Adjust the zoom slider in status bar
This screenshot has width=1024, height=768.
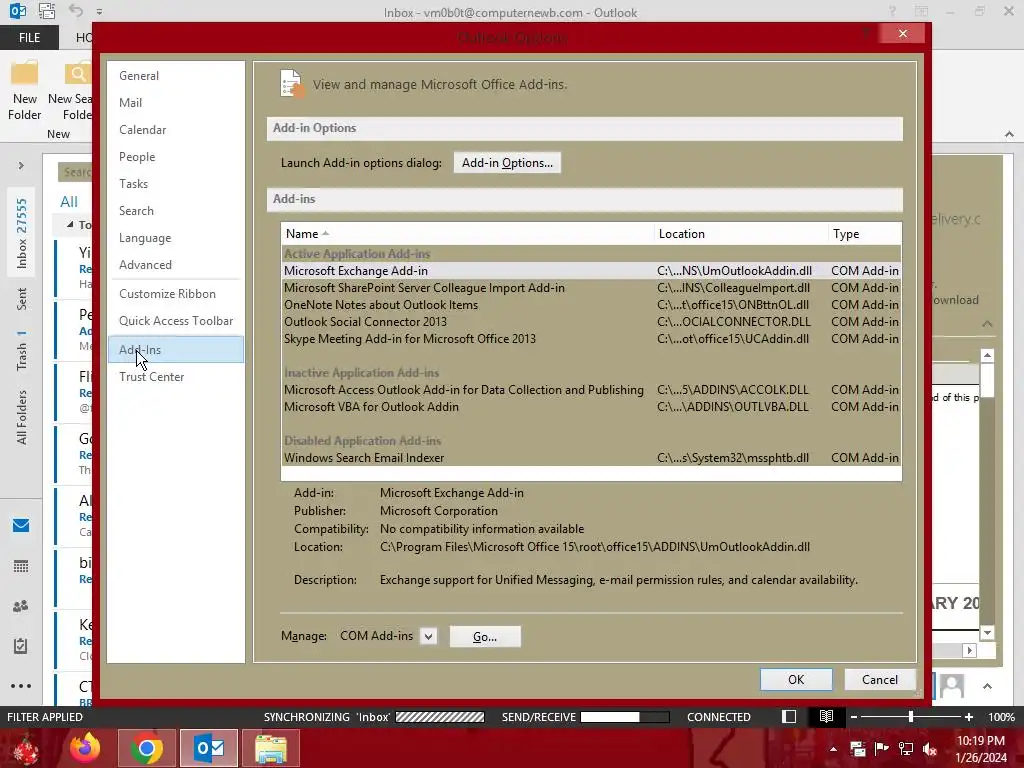[910, 717]
